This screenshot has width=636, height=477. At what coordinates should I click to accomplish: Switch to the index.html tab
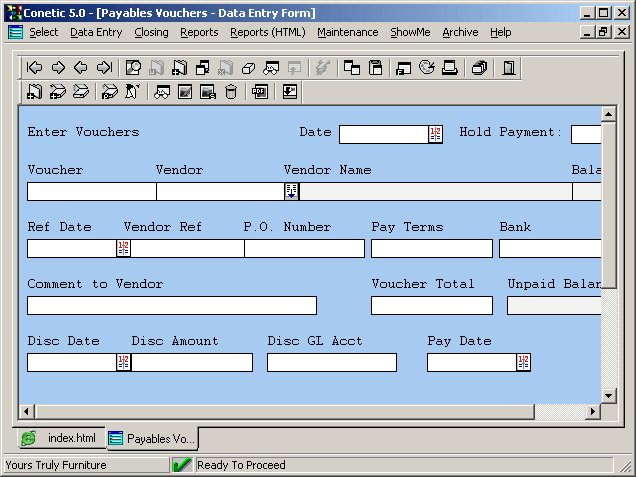pos(60,438)
